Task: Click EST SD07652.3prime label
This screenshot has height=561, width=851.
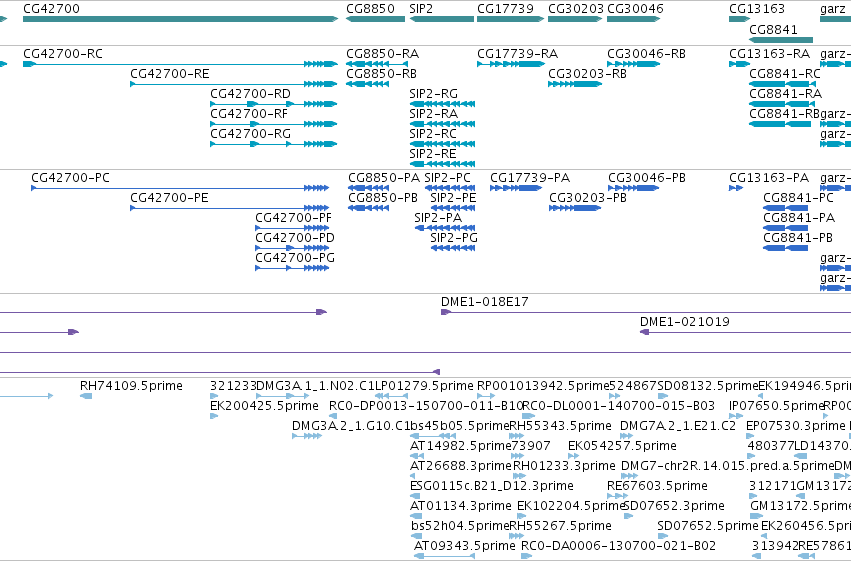Action: [x=673, y=506]
